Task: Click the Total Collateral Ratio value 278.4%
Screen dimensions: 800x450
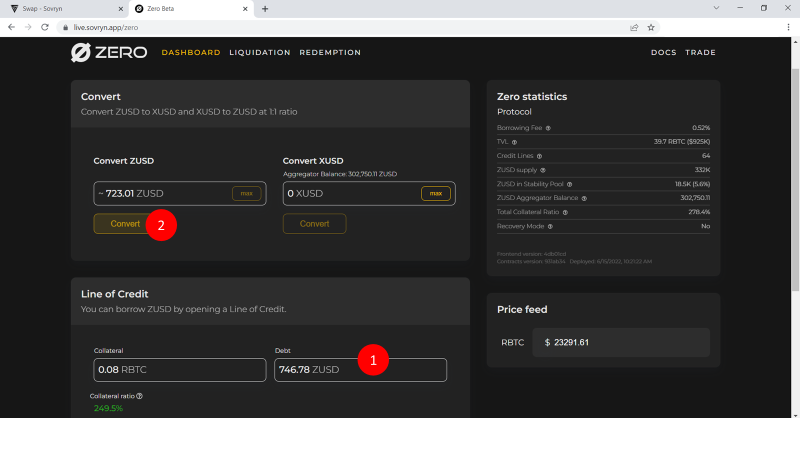Action: 699,212
